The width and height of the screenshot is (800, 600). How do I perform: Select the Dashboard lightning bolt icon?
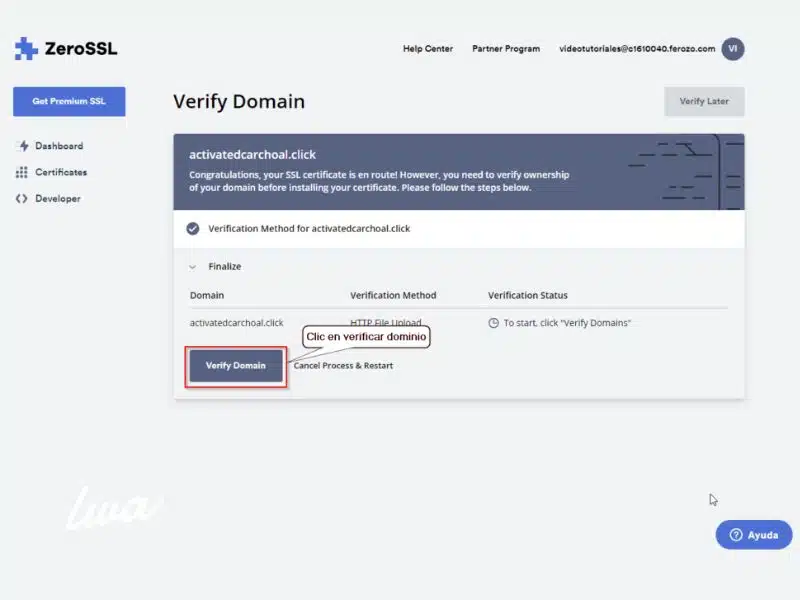pyautogui.click(x=24, y=145)
